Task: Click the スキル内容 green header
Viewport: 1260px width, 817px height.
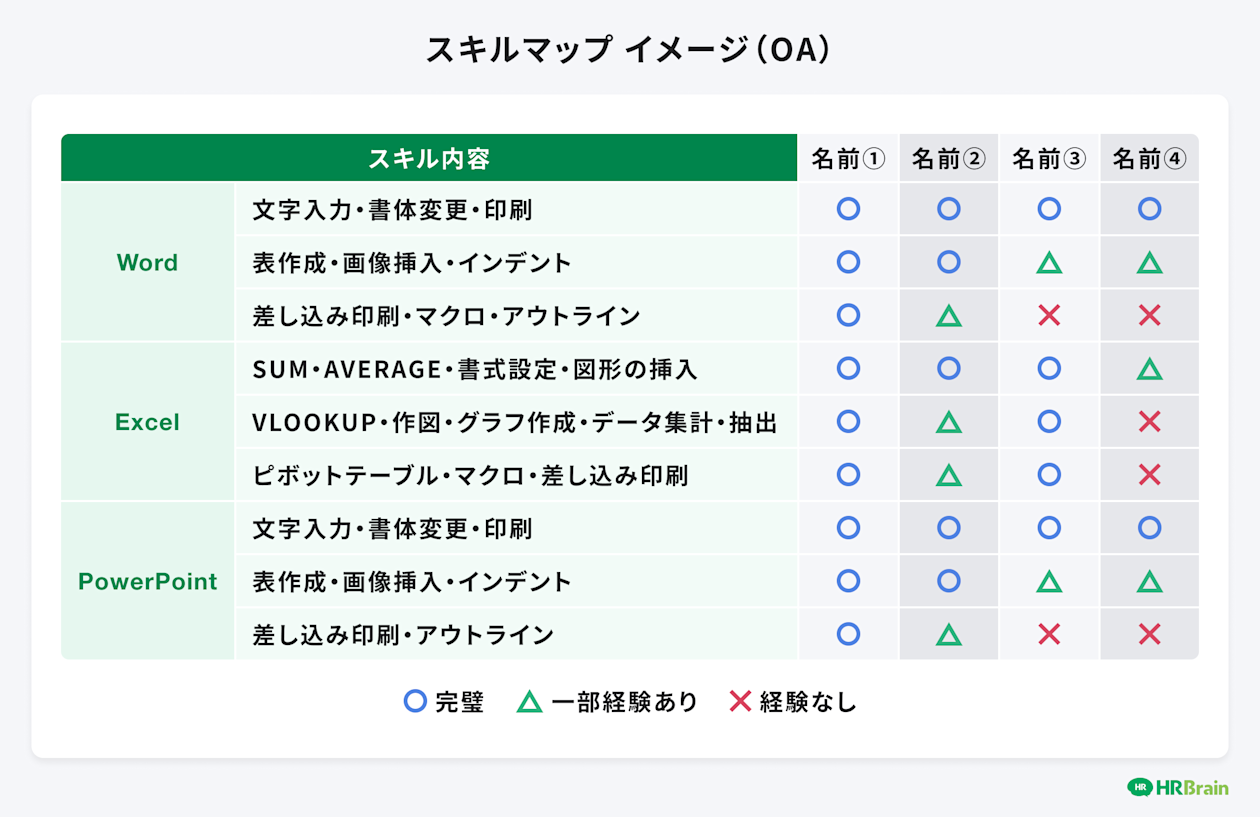Action: (429, 158)
